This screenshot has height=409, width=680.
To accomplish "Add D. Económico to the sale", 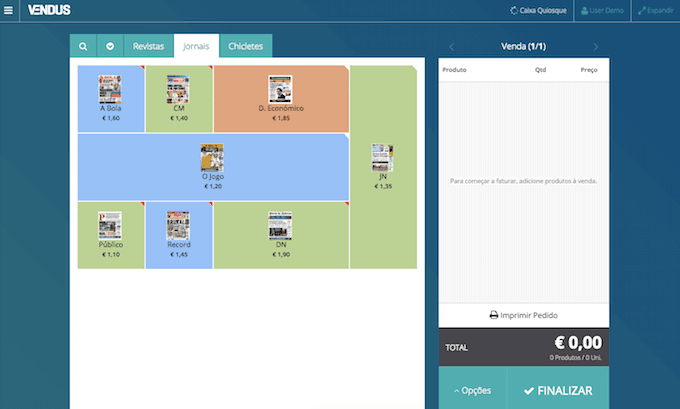I will 281,99.
